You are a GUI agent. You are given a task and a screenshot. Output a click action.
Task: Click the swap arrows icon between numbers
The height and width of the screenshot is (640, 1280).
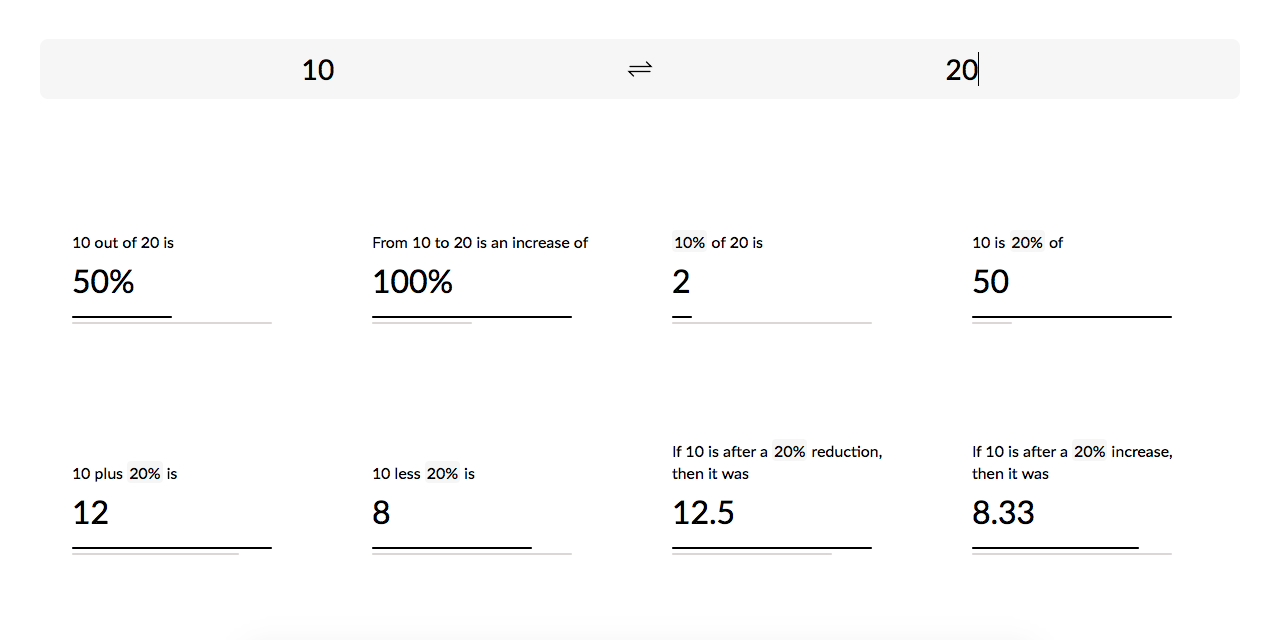tap(640, 69)
